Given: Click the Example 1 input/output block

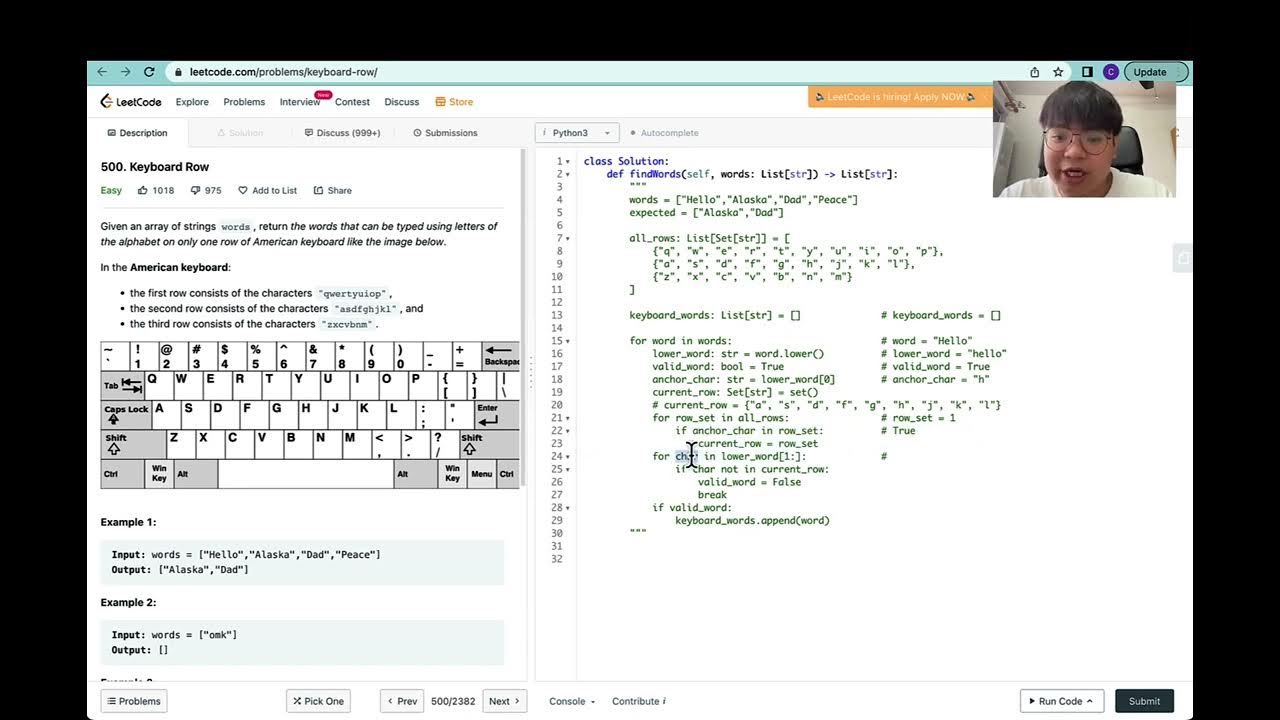Looking at the screenshot, I should 302,562.
